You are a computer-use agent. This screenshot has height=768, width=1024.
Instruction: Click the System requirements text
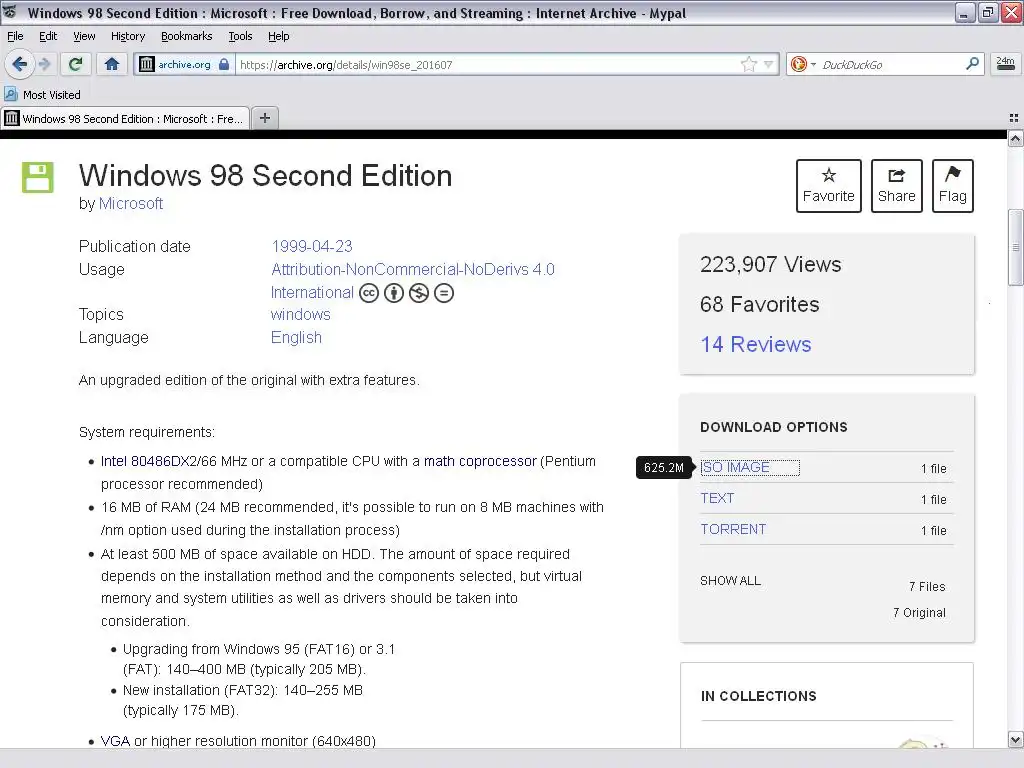click(147, 432)
